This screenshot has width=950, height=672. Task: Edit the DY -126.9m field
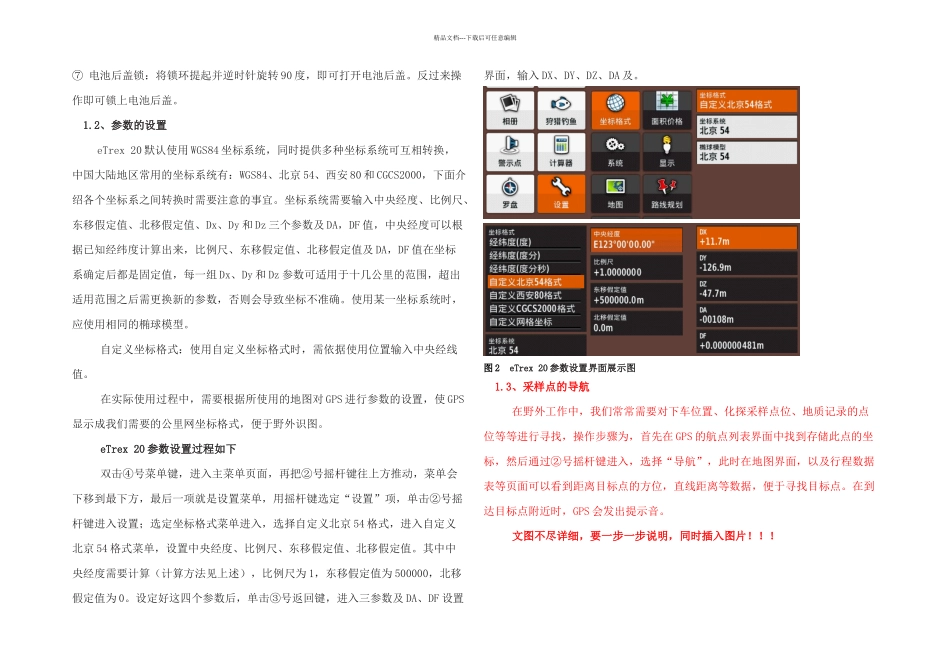(746, 264)
